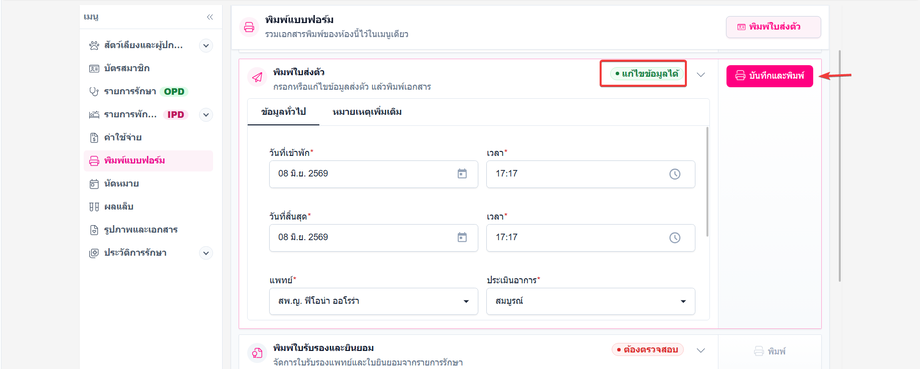
Task: Click the รวมเอกสารพิมพ์ของห้องนี้ไว้ในเมนูเดียว subtitle
Action: [337, 34]
